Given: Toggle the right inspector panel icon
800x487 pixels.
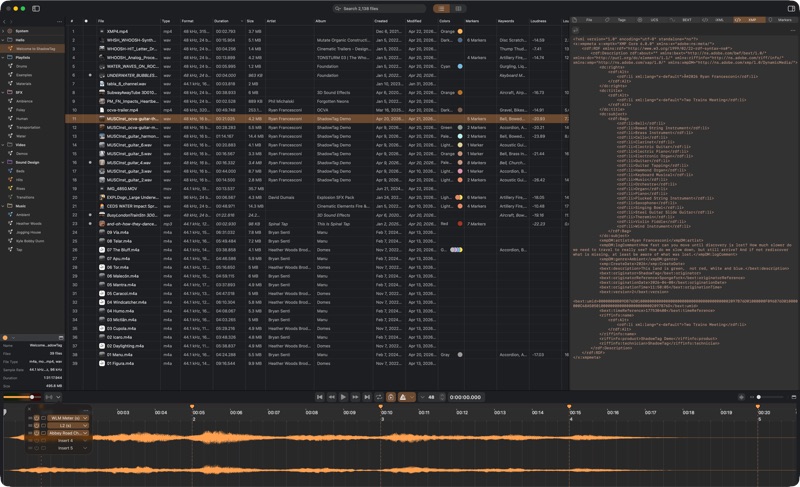Looking at the screenshot, I should click(791, 9).
